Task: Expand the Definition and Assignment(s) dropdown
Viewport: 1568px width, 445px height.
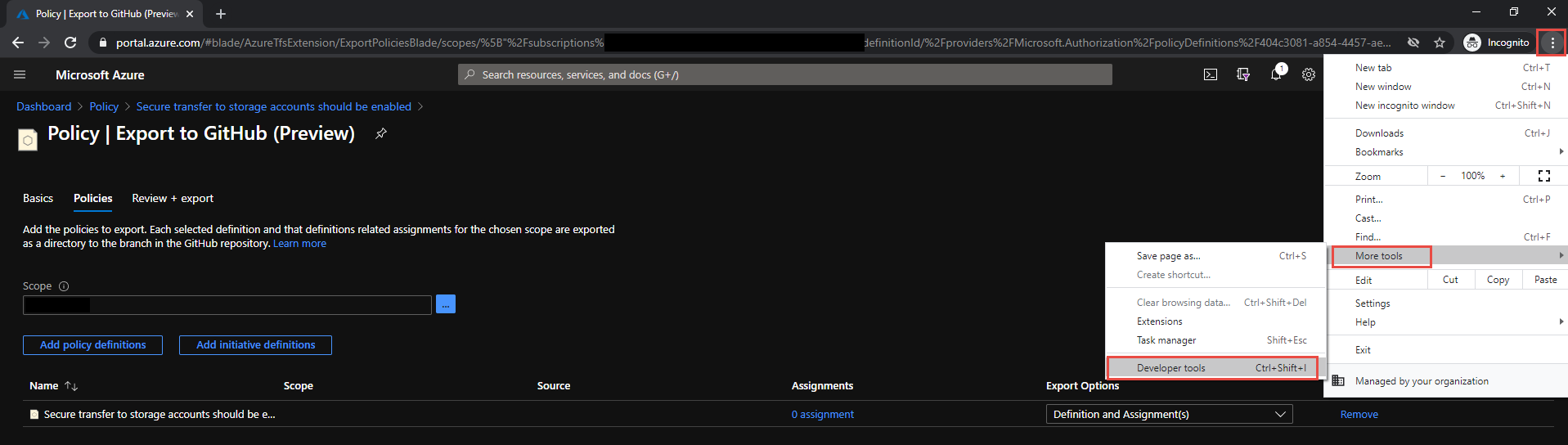Action: 1170,415
